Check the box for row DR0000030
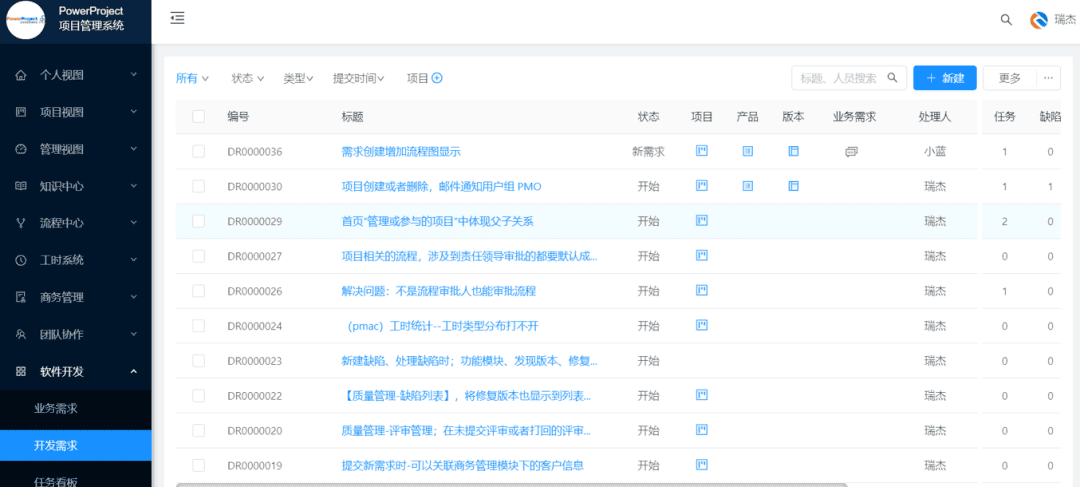Image resolution: width=1080 pixels, height=487 pixels. [x=198, y=186]
